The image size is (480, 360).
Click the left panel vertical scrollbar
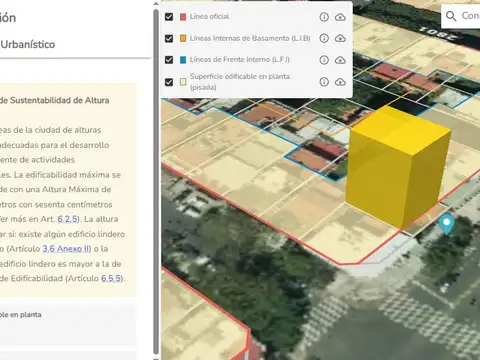pos(156,182)
